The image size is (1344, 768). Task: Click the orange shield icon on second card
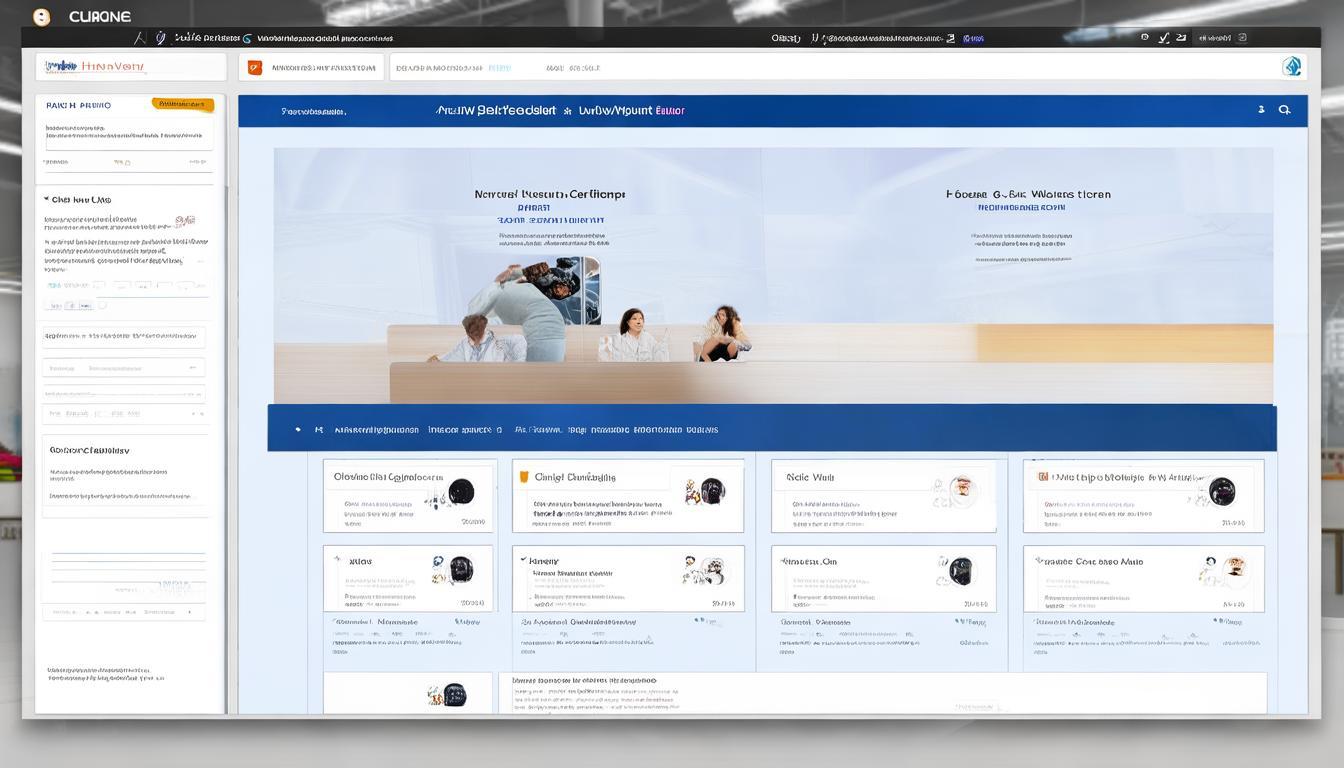(x=523, y=477)
